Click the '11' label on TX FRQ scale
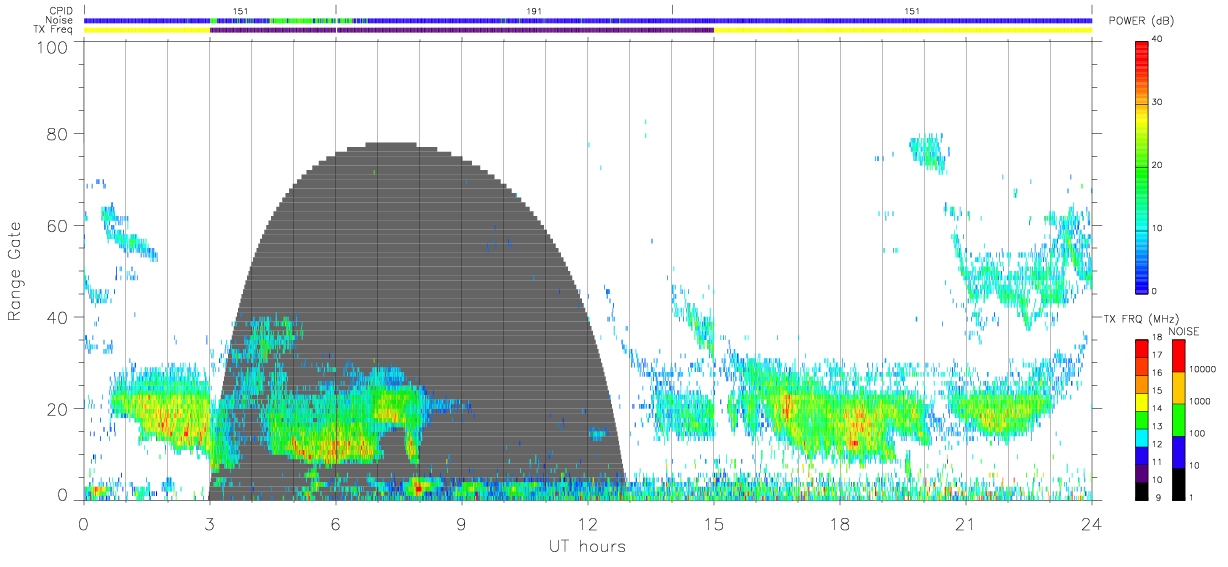 pyautogui.click(x=1158, y=461)
